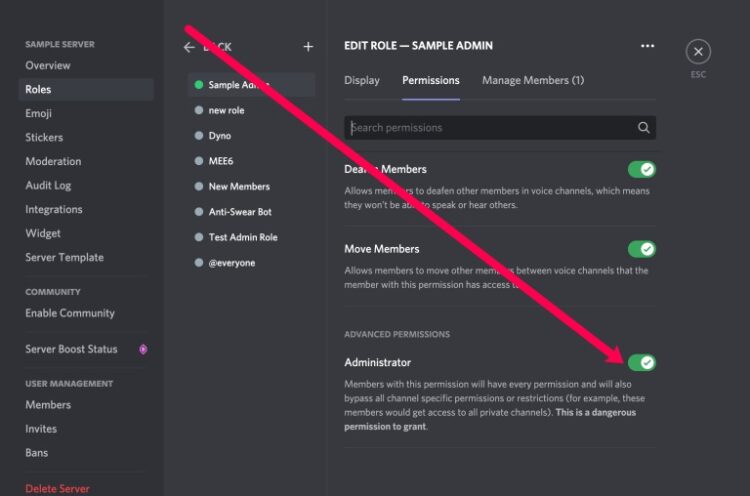The image size is (750, 496).
Task: Focus the Search permissions field
Action: (500, 128)
